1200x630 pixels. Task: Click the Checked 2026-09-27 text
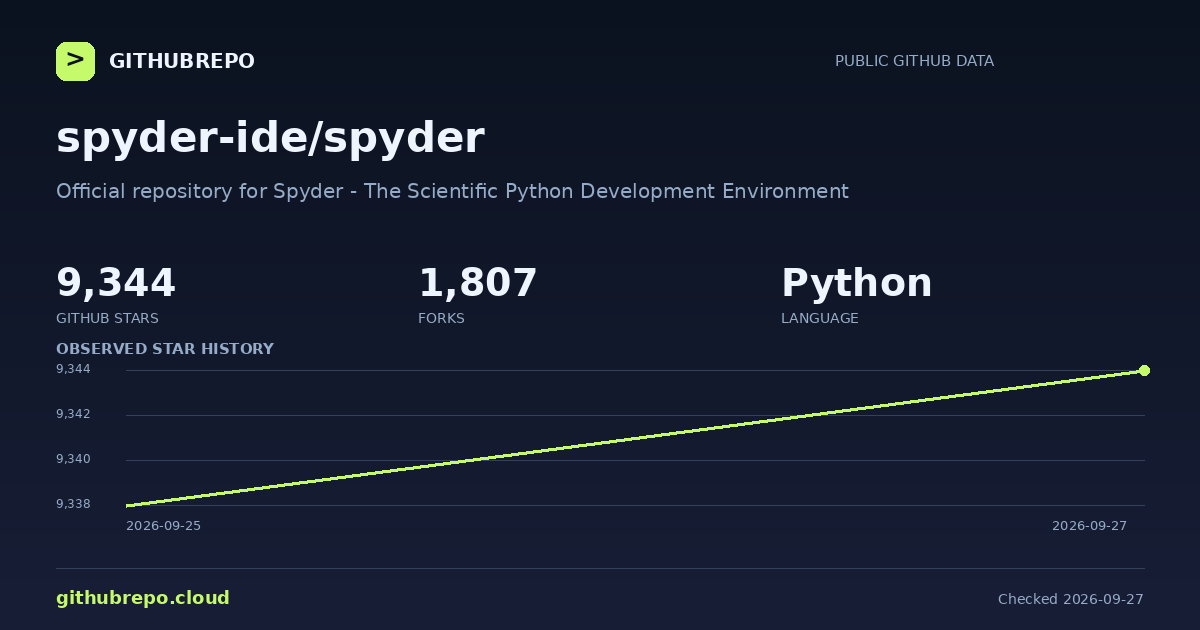coord(1071,599)
